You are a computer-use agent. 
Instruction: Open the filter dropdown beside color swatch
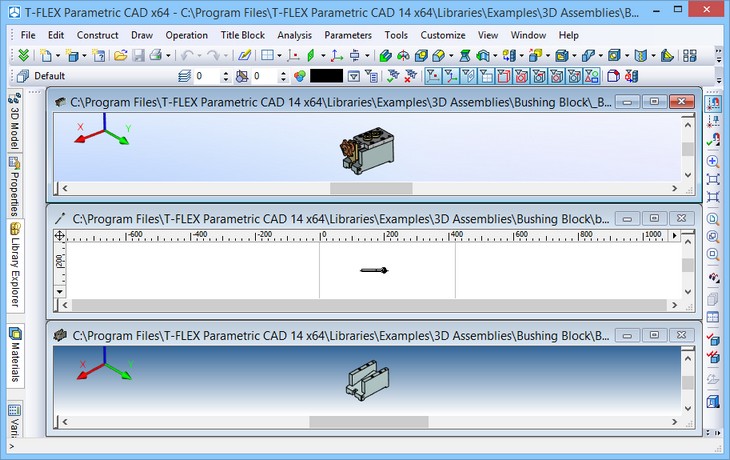click(354, 76)
